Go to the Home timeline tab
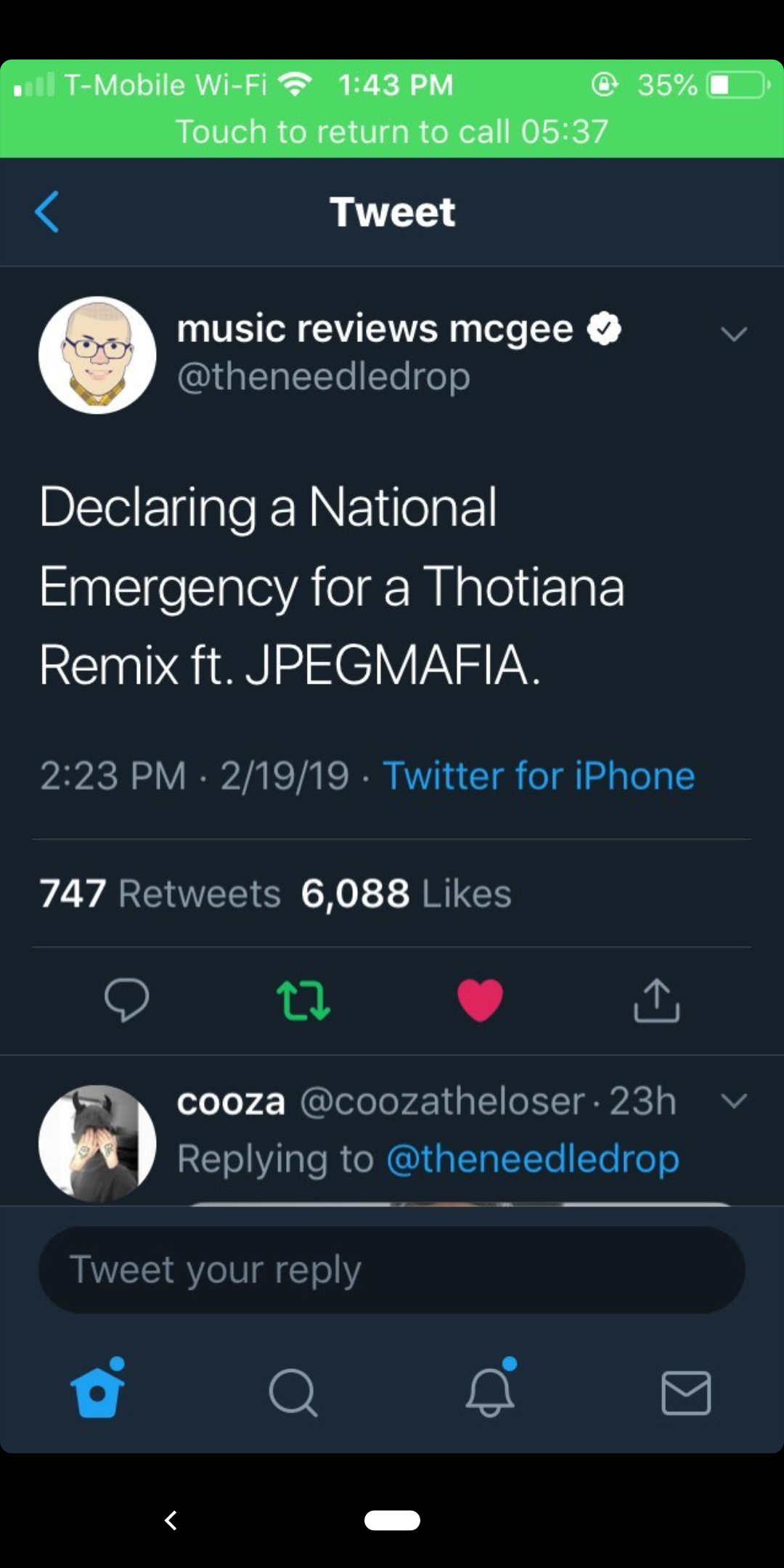The image size is (784, 1568). coord(97,1391)
